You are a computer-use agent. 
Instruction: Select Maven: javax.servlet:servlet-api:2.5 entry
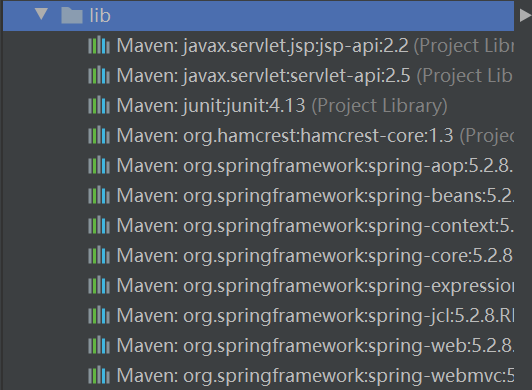pyautogui.click(x=263, y=76)
